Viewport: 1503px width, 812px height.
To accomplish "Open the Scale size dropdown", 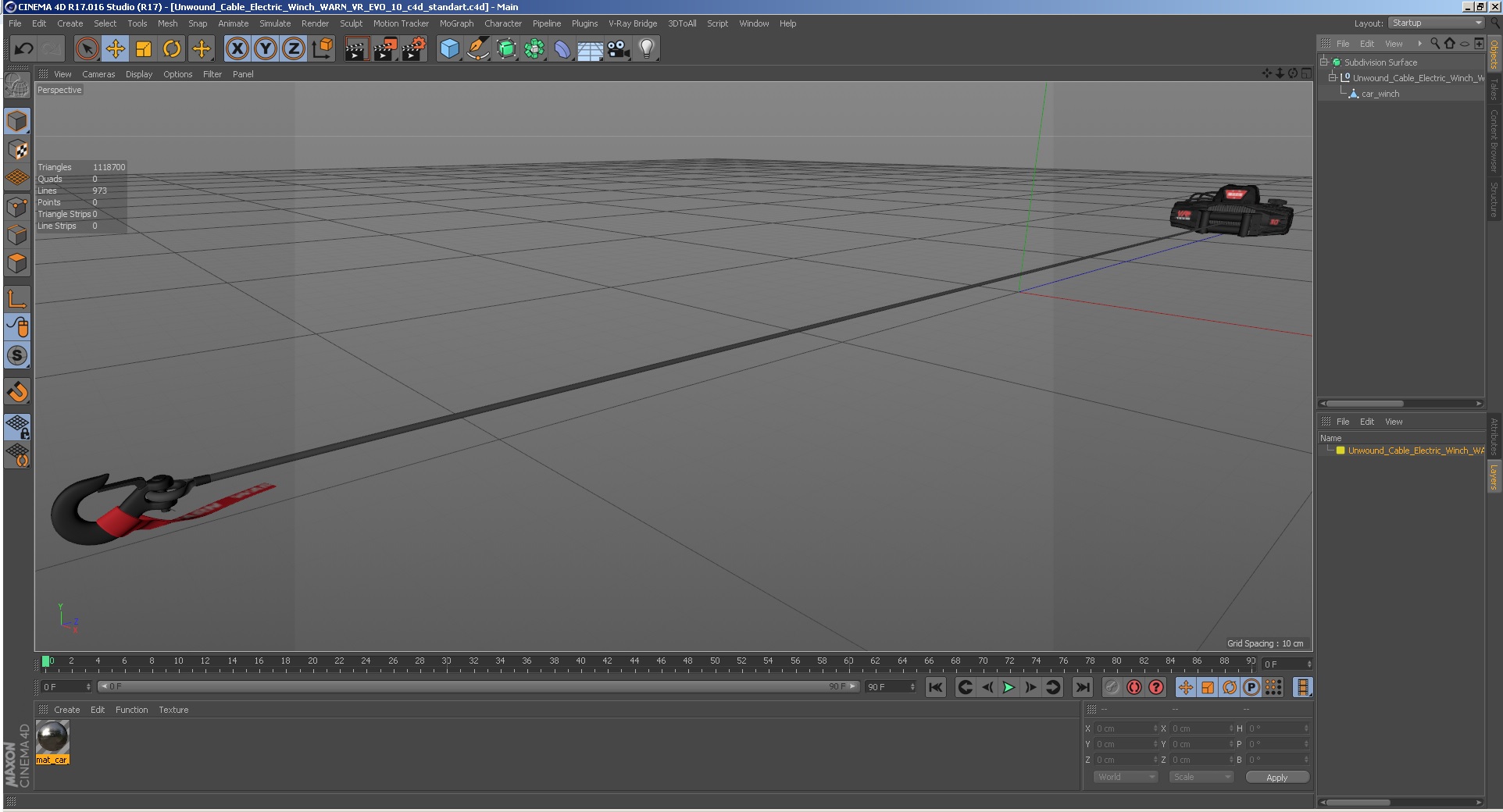I will tap(1201, 777).
